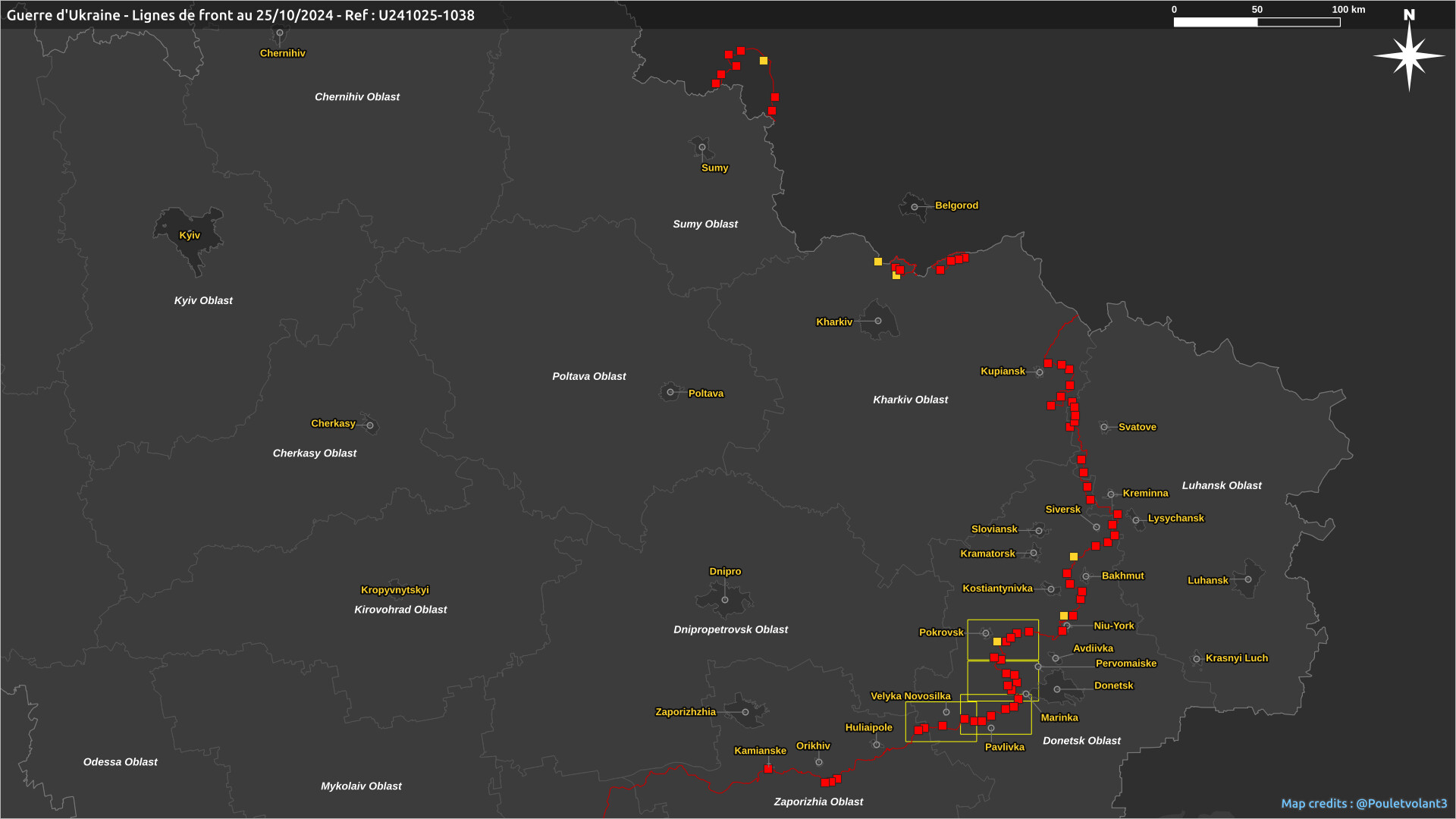
Task: Click the Kupiansk city label
Action: click(1003, 371)
